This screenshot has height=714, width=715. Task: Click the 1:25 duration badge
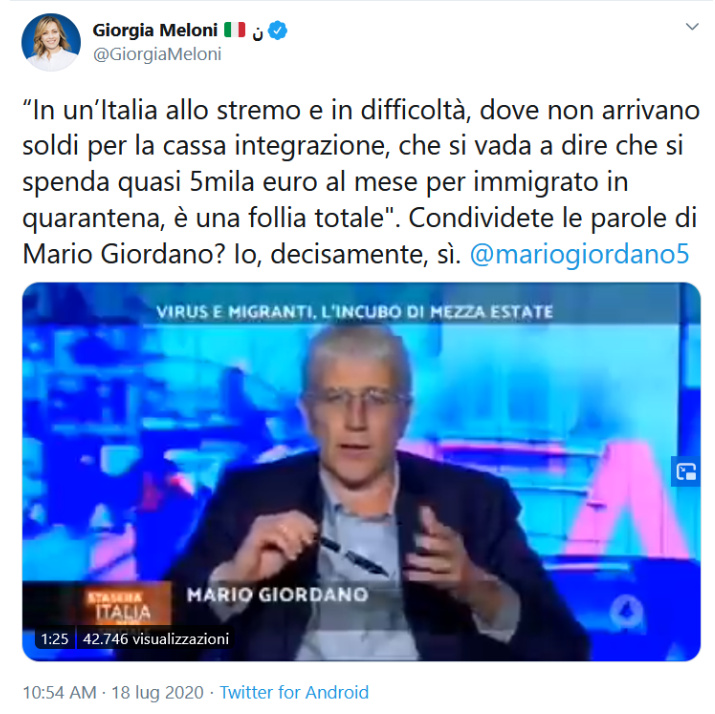(55, 639)
